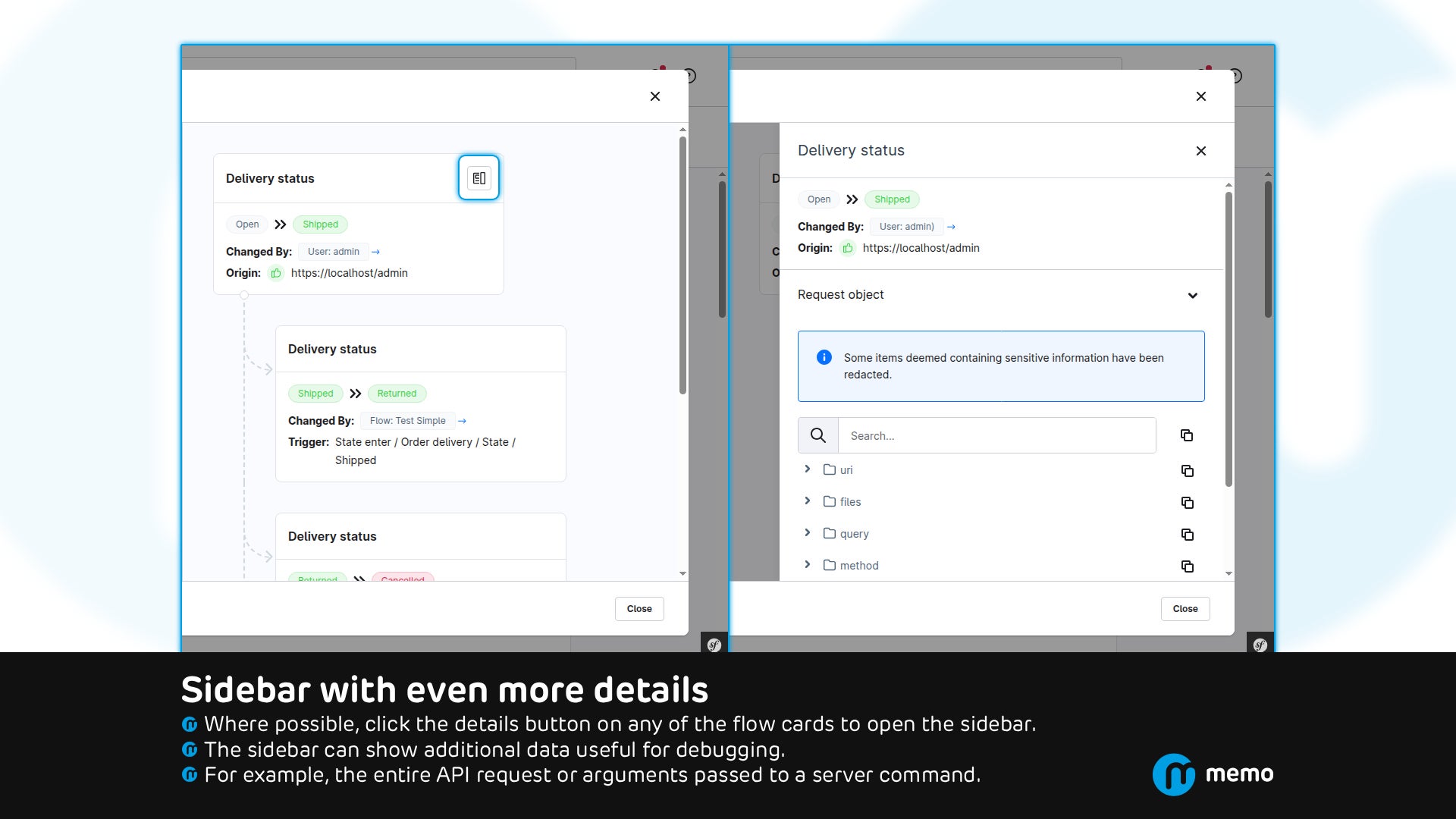Click the uri folder icon
Viewport: 1456px width, 819px height.
(x=830, y=469)
